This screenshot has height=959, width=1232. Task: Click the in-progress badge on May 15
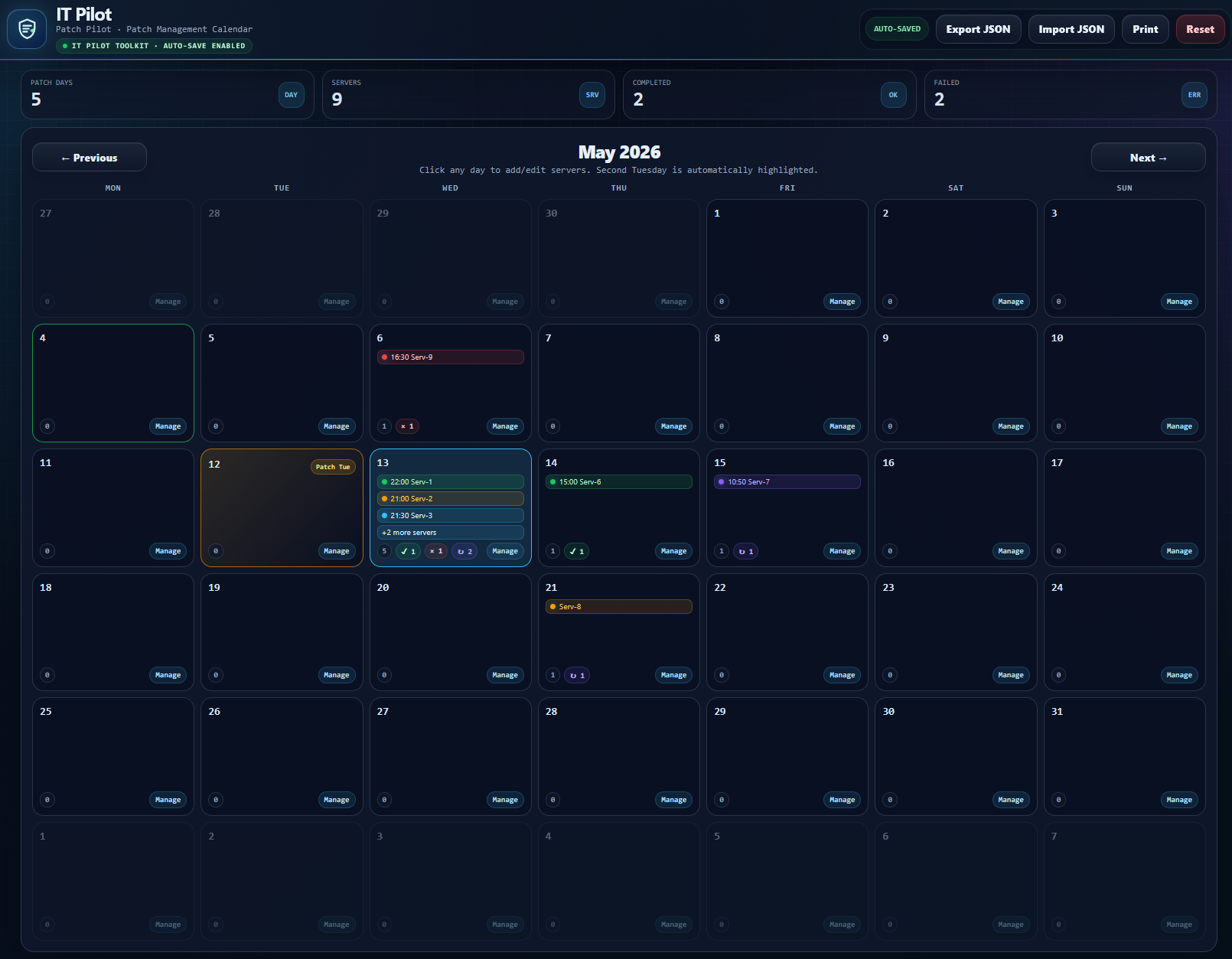click(745, 551)
